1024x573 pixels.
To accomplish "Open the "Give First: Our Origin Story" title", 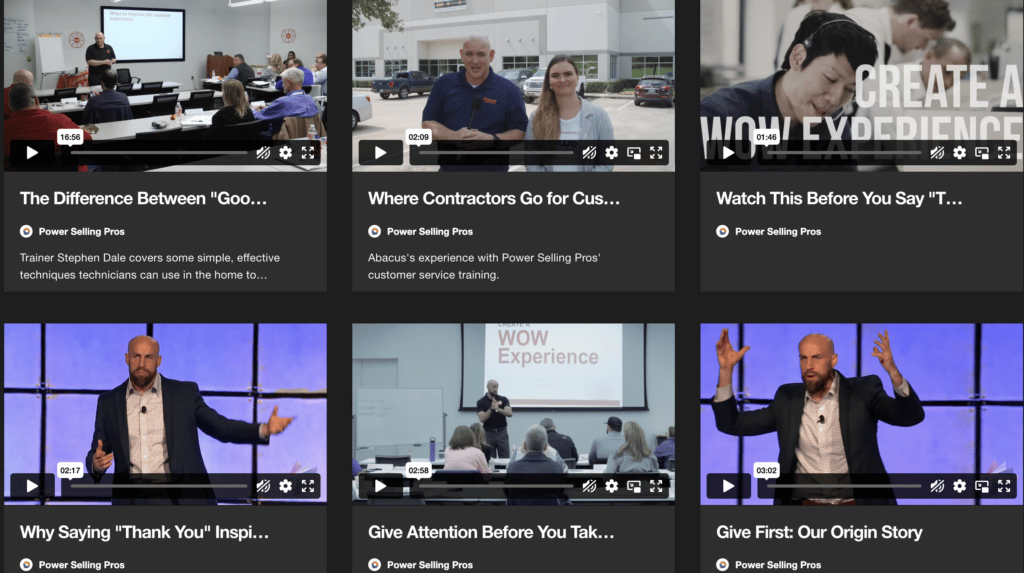I will (x=819, y=532).
